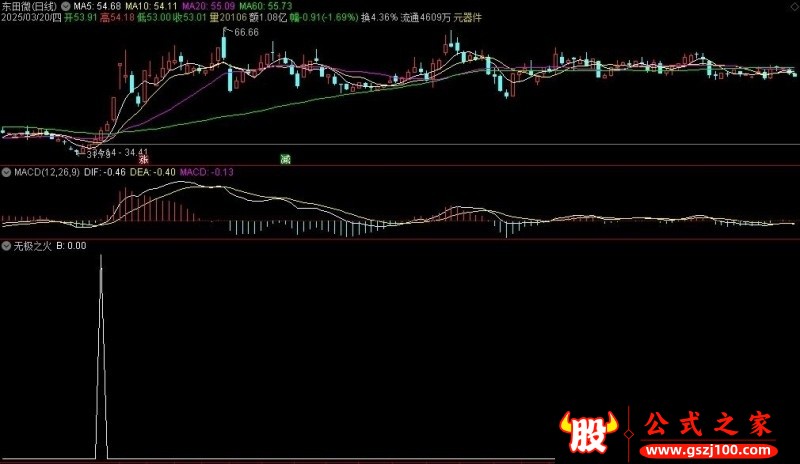This screenshot has height=464, width=800.
Task: Click the turnover rate 换4.36%
Action: pyautogui.click(x=379, y=18)
